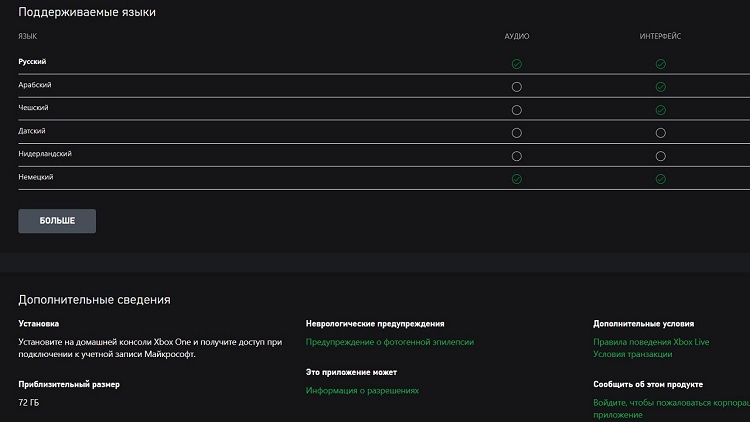Image resolution: width=750 pixels, height=422 pixels.
Task: Open the Информация о разрешениях link
Action: pyautogui.click(x=362, y=390)
